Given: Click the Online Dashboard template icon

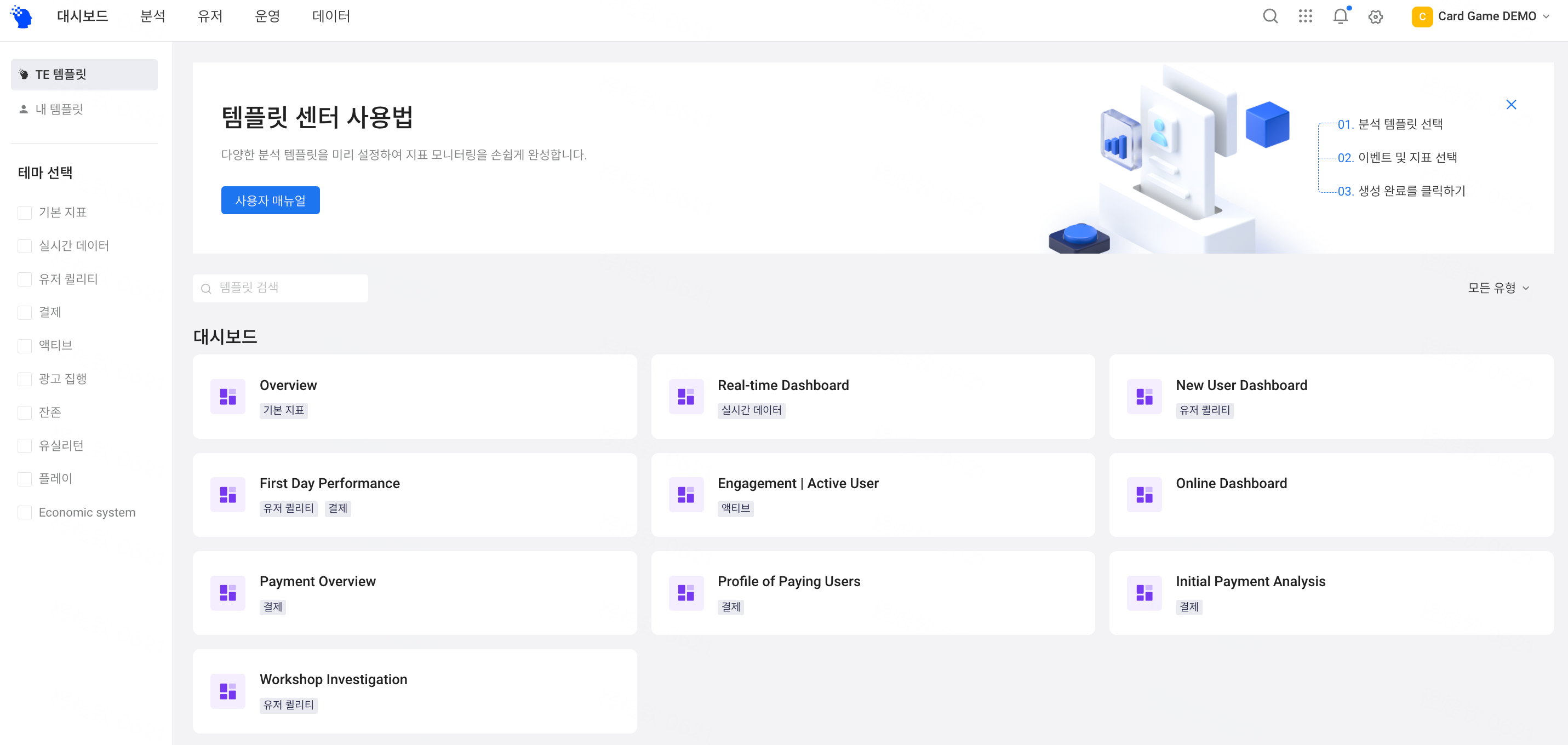Looking at the screenshot, I should pyautogui.click(x=1144, y=495).
